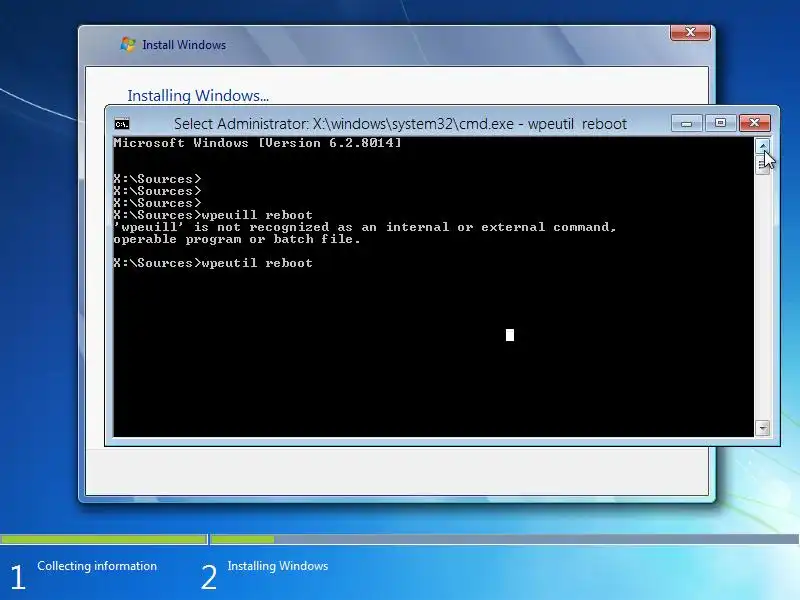Minimize the command prompt window
Screen dimensions: 800x600
click(x=686, y=123)
